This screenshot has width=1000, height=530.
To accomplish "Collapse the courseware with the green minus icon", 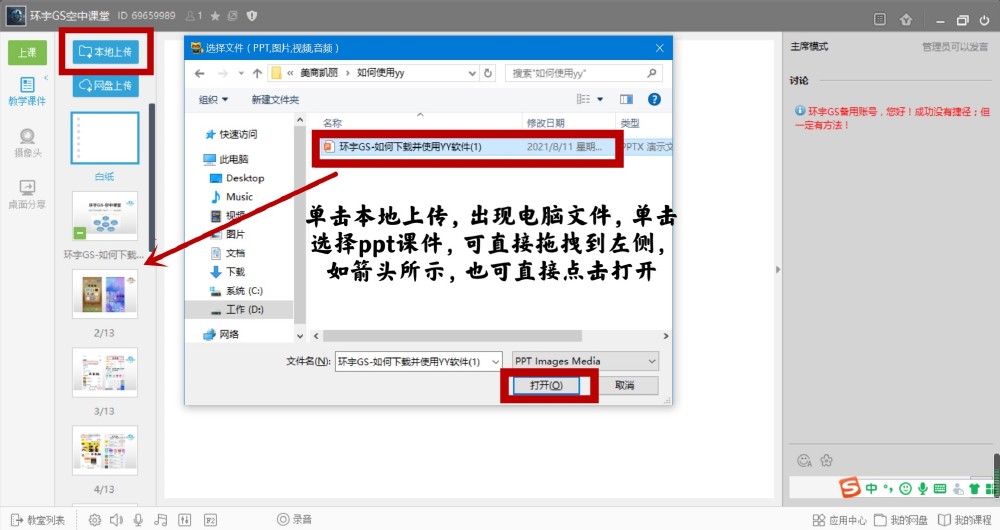I will [80, 233].
